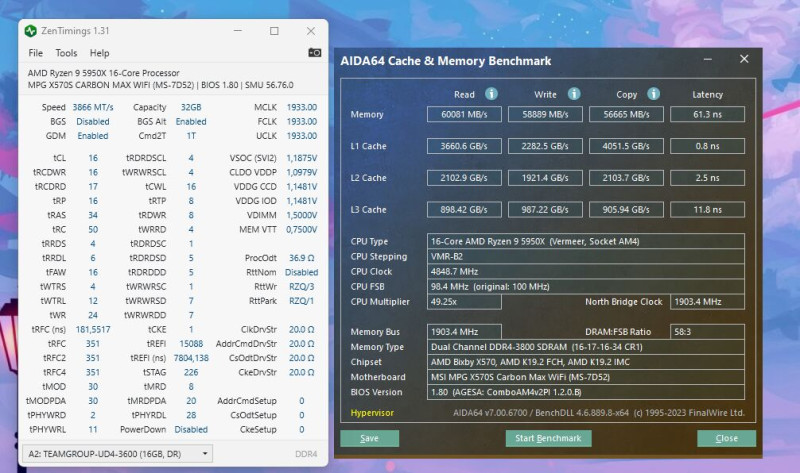
Task: Click the CPU Type field with Ryzen 9 5950X
Action: pyautogui.click(x=586, y=241)
